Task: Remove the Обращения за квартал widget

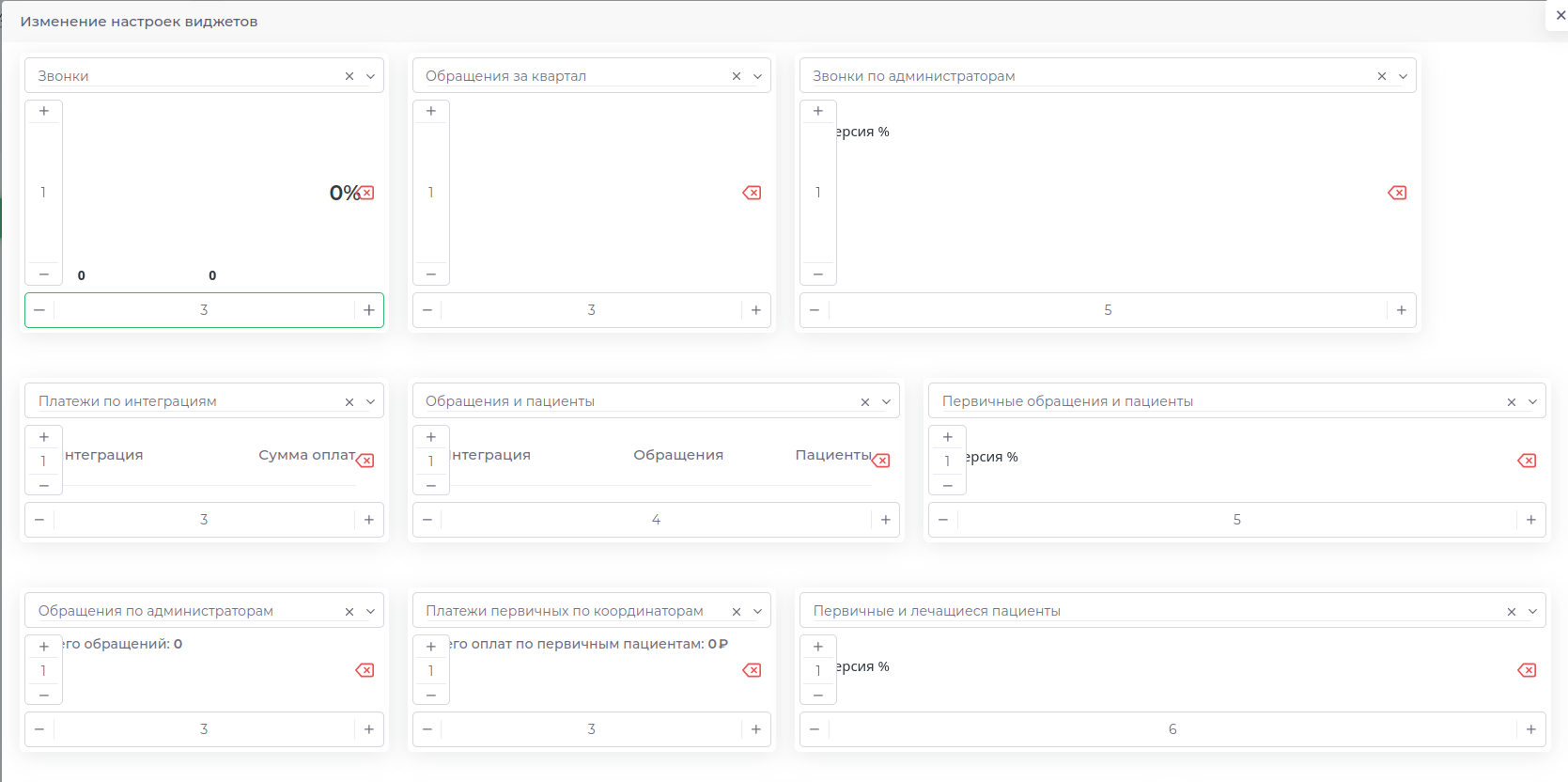Action: (x=752, y=193)
